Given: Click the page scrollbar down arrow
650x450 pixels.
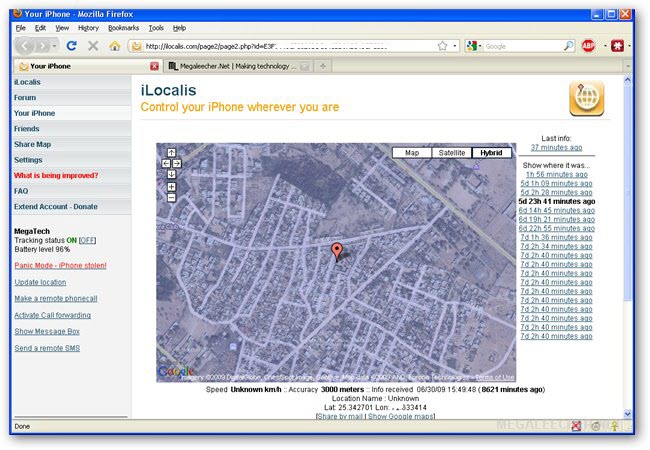Looking at the screenshot, I should tap(628, 414).
